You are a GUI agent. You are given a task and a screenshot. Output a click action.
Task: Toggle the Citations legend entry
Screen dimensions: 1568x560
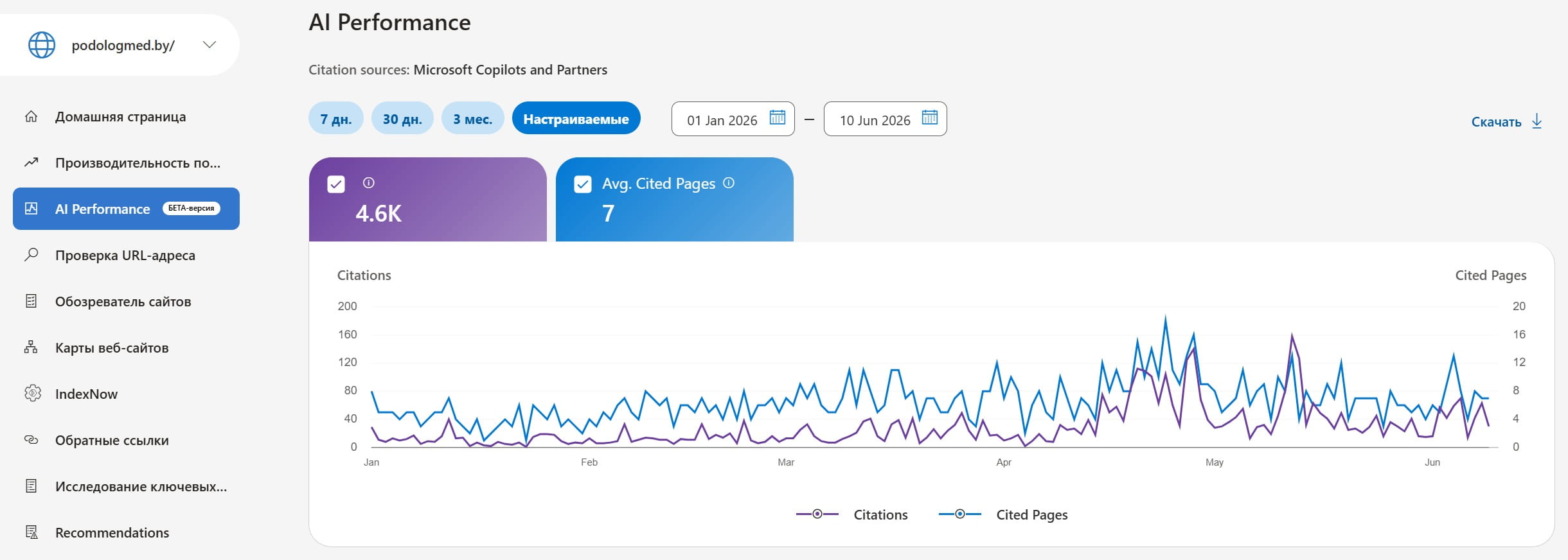852,514
